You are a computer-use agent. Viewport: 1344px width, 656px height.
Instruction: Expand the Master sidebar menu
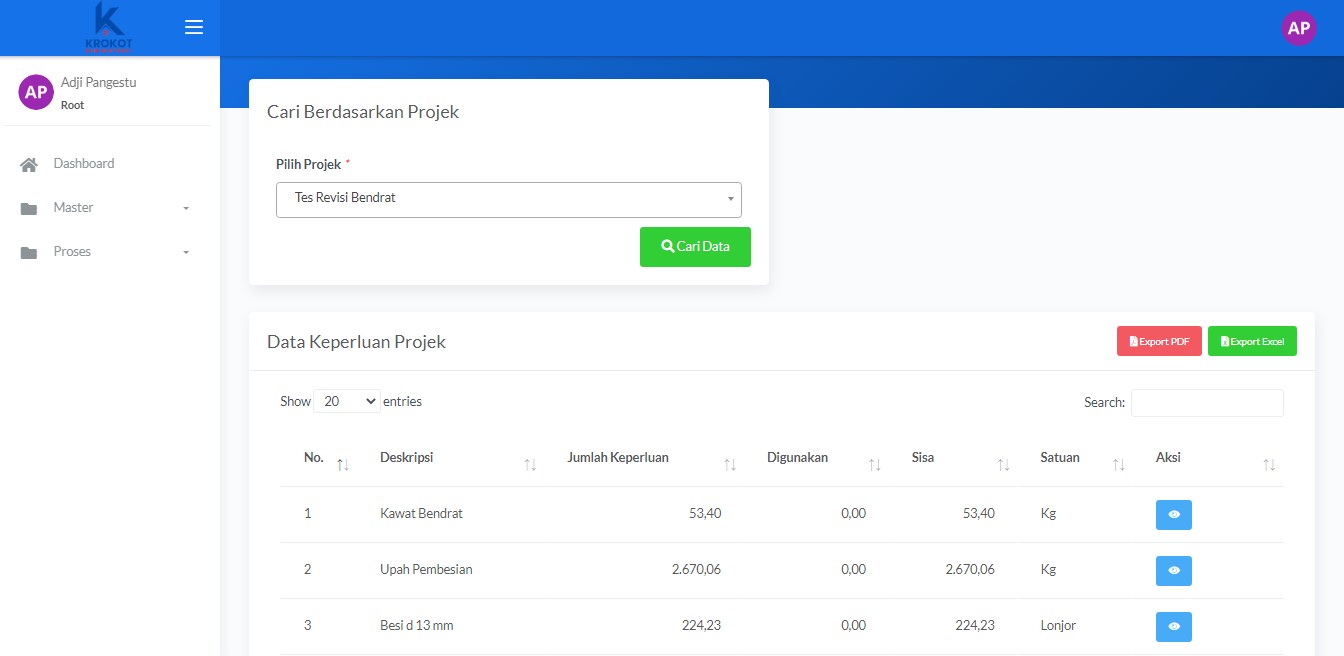pyautogui.click(x=105, y=208)
